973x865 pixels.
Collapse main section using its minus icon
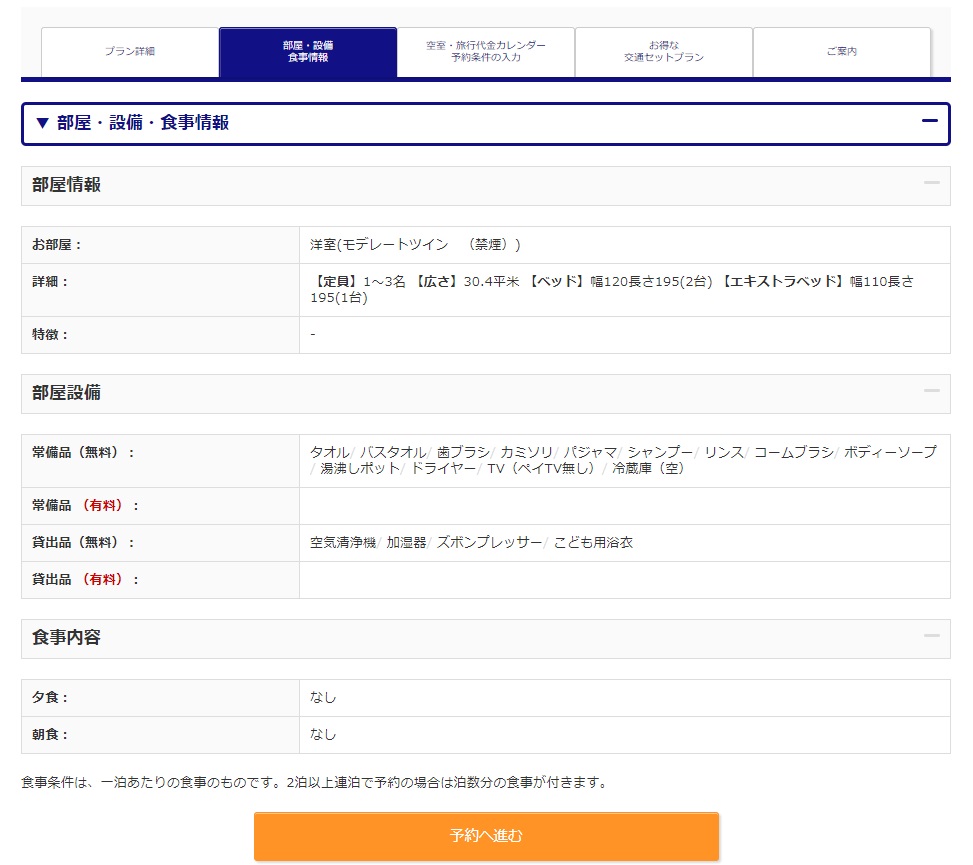pyautogui.click(x=929, y=121)
